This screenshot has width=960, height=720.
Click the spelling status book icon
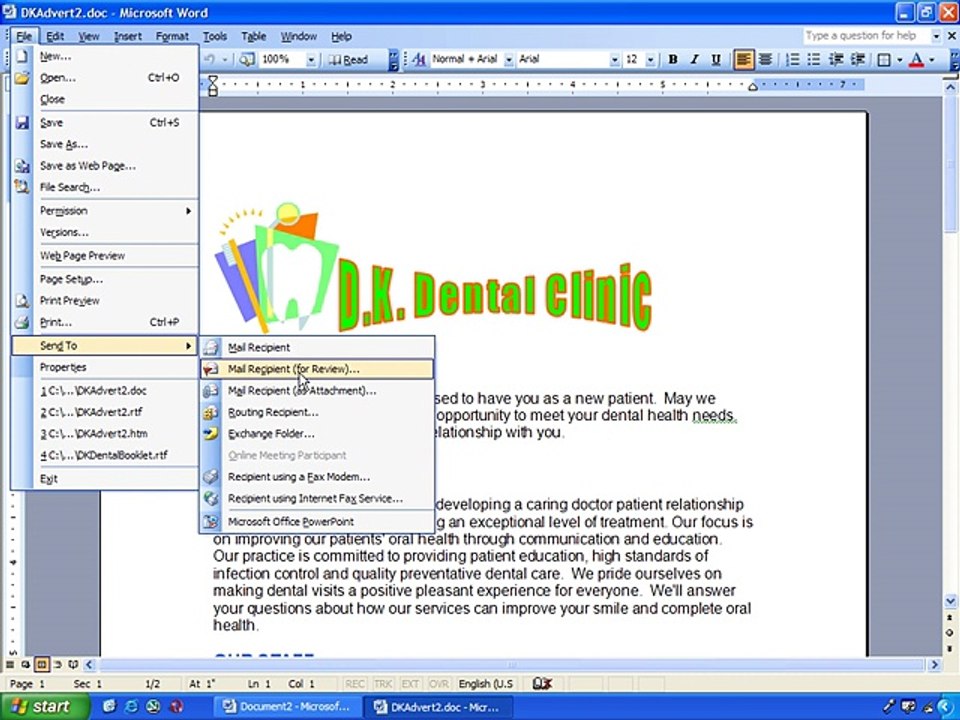click(x=542, y=684)
